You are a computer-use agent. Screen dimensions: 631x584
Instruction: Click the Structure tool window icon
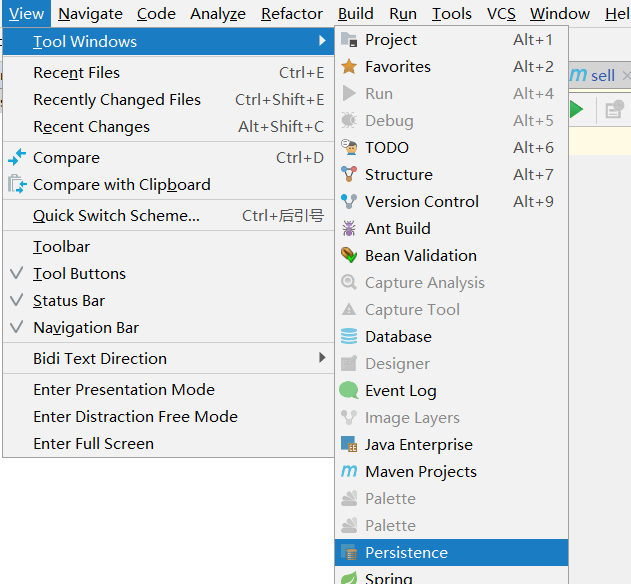tap(349, 175)
